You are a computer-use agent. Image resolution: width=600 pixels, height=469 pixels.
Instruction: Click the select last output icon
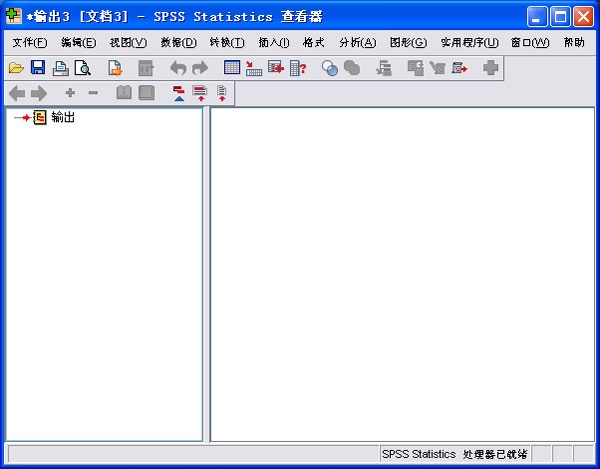coord(384,68)
